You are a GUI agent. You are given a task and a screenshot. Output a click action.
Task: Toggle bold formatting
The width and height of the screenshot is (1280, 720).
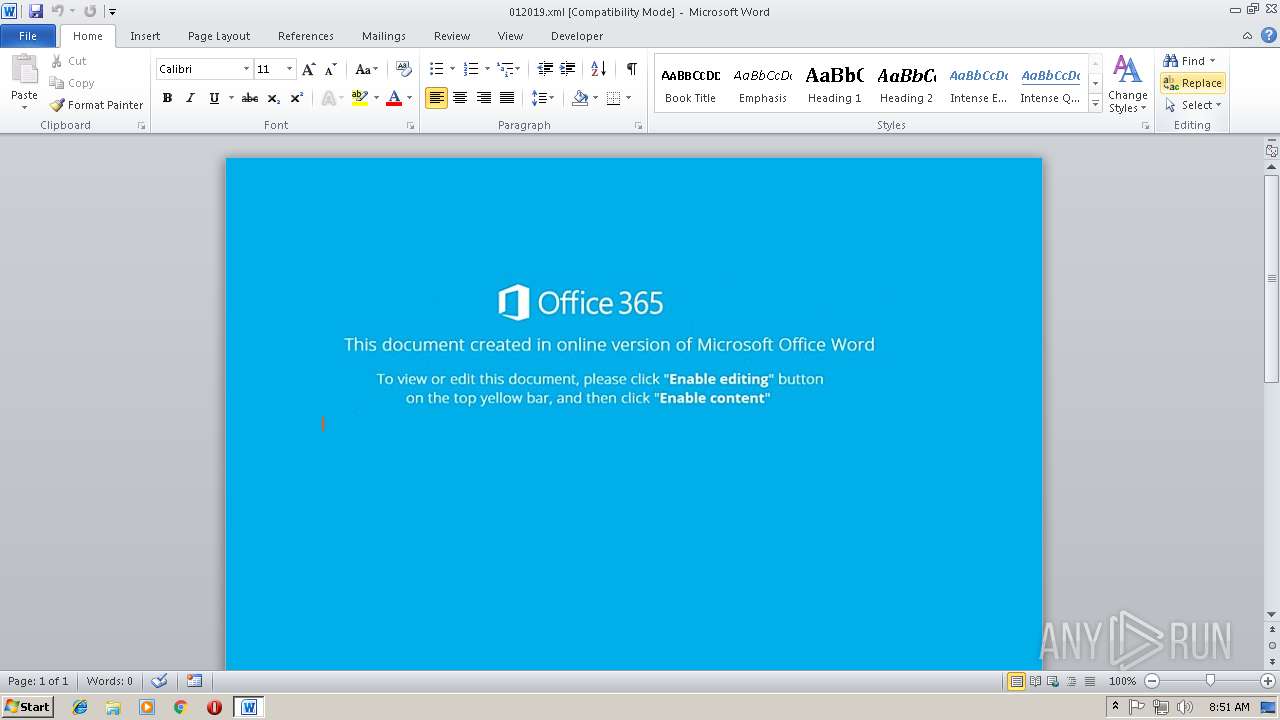point(167,98)
